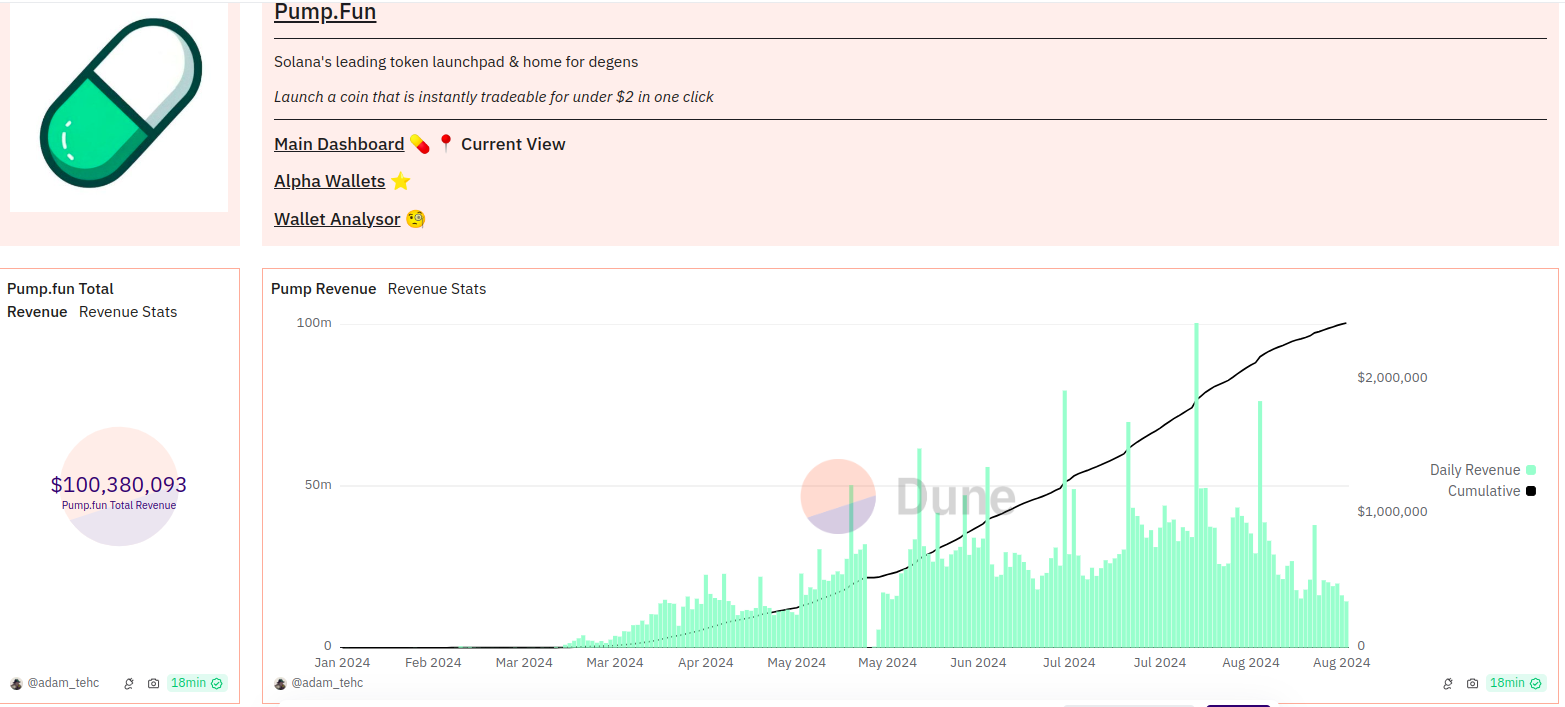Click the 'Pump.fun Total Revenue' counter caption
The image size is (1565, 707).
(119, 505)
